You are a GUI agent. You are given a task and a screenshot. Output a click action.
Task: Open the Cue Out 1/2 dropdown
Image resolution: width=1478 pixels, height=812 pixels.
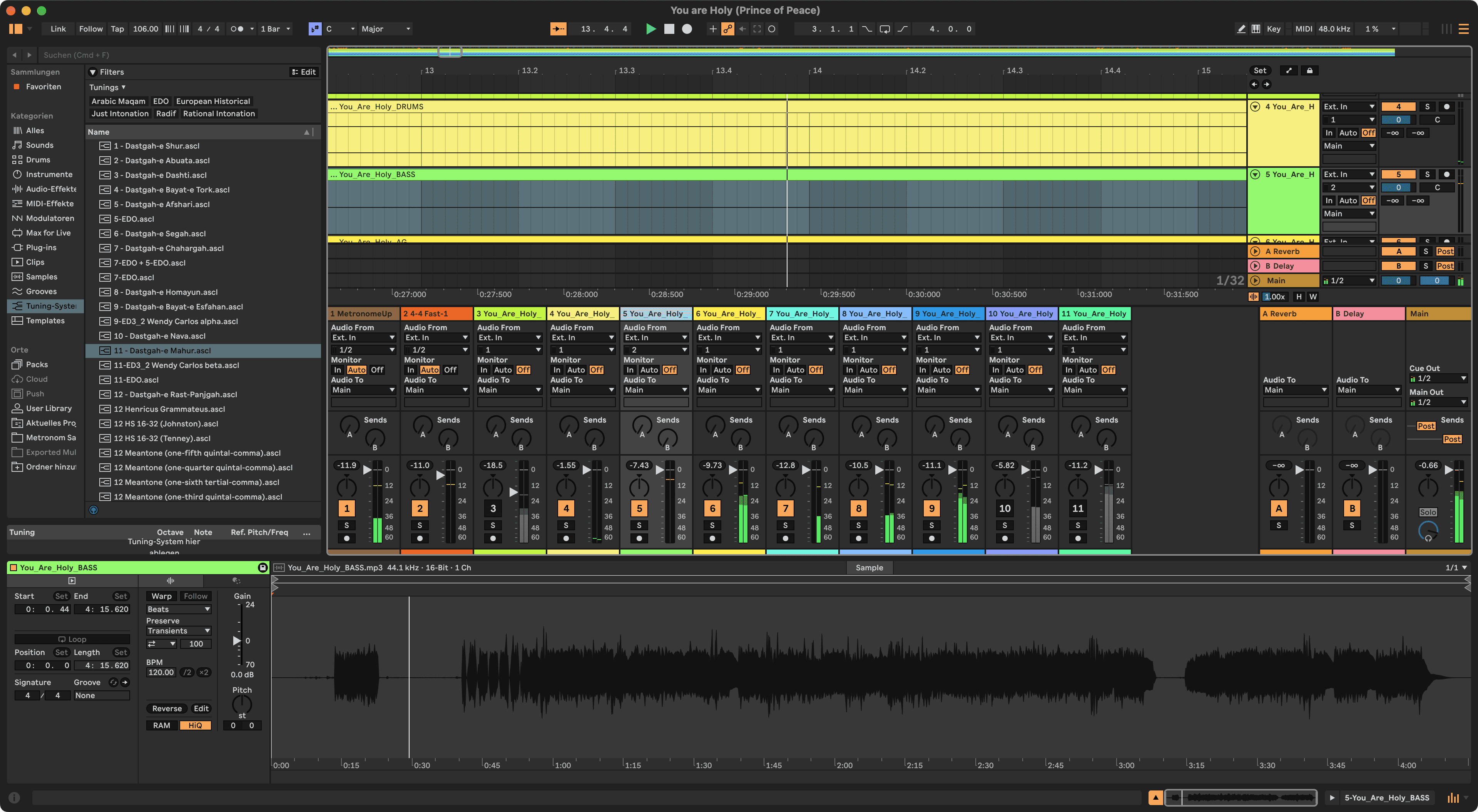click(1438, 379)
